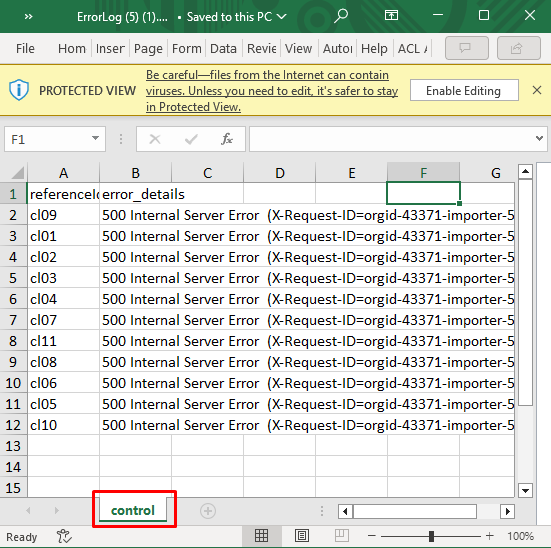The height and width of the screenshot is (548, 551).
Task: Open the Help ribbon tab
Action: [x=374, y=48]
